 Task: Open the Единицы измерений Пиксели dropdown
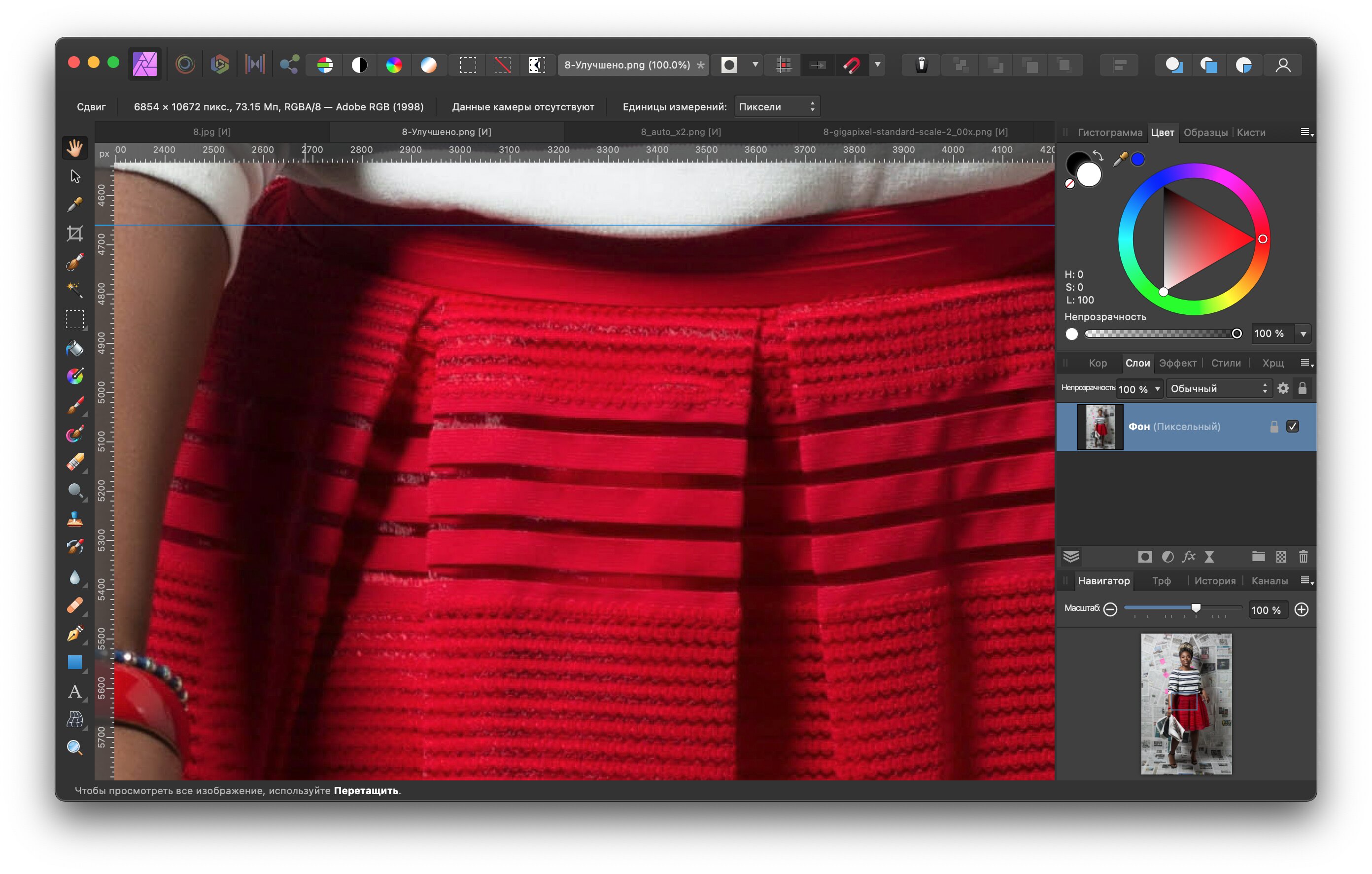(x=777, y=106)
